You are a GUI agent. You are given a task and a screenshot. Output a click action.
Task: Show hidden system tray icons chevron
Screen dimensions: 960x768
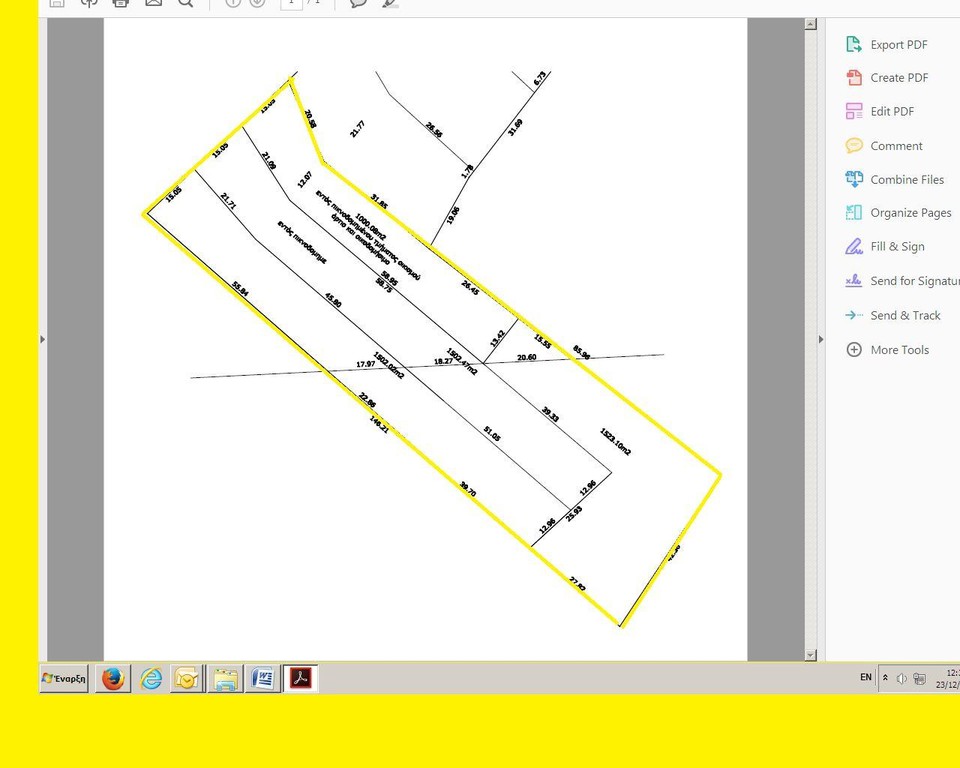[x=885, y=677]
